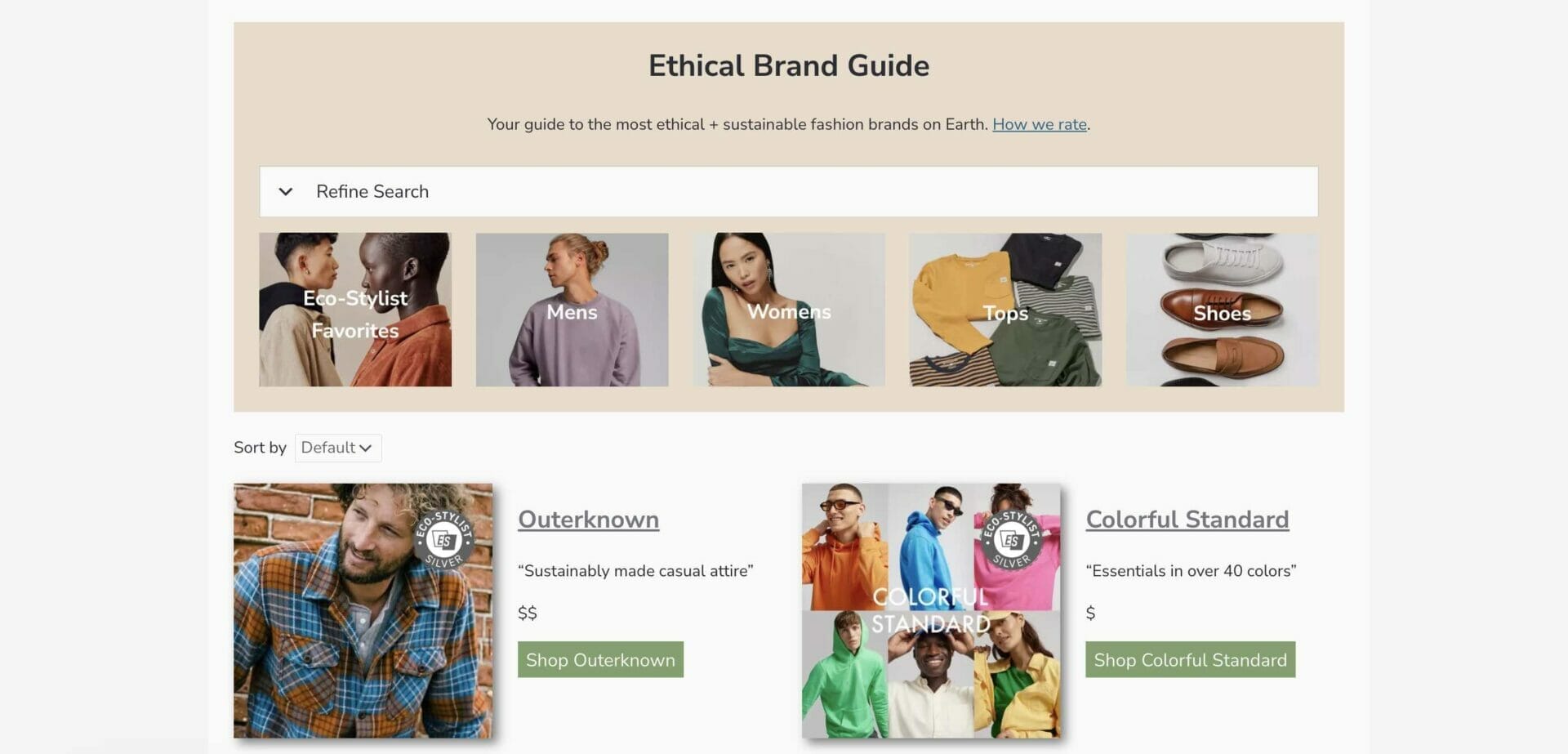Screen dimensions: 1568x754
Task: Click the Silver badge on Colorful Standard image
Action: (x=1011, y=539)
